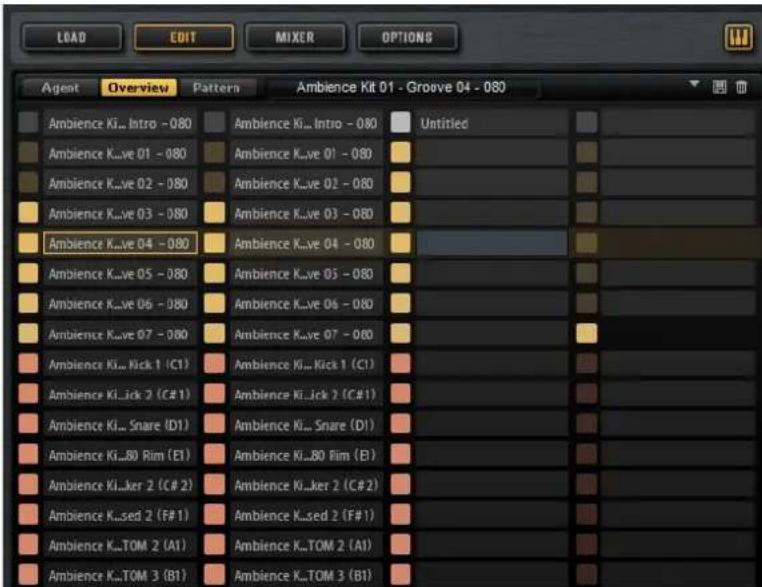This screenshot has width=762, height=587.
Task: Select first column Ambience Ki..ick 2 (C#1)
Action: [120, 395]
